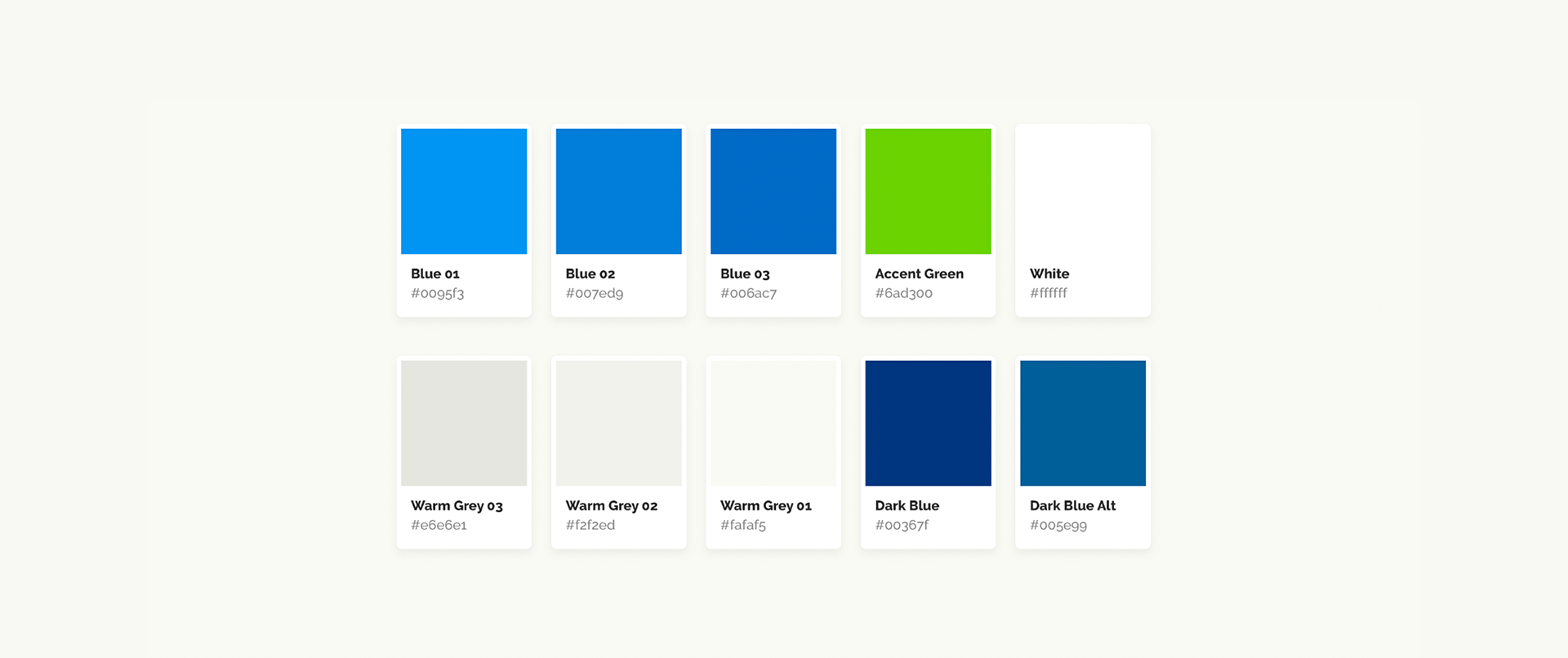Click the 'Warm Grey 03' label
This screenshot has width=1568, height=658.
click(x=457, y=505)
